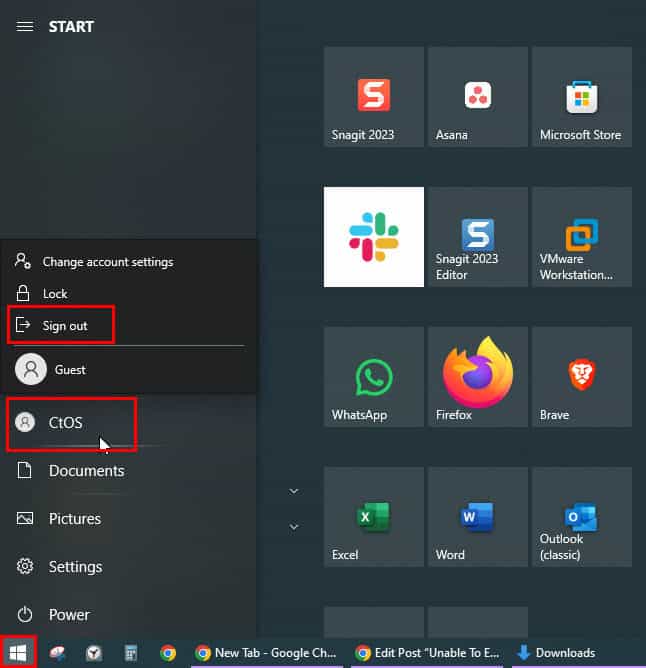Click the START header text

(71, 26)
